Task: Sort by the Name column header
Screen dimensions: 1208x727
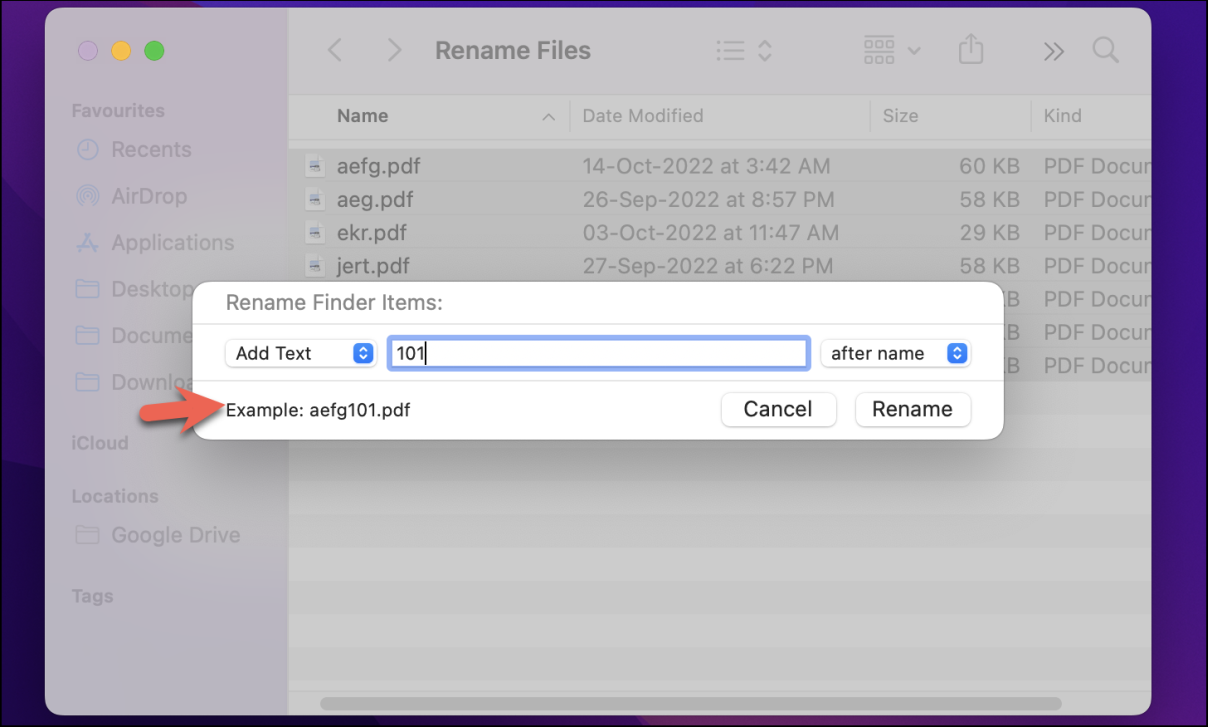Action: click(x=362, y=116)
